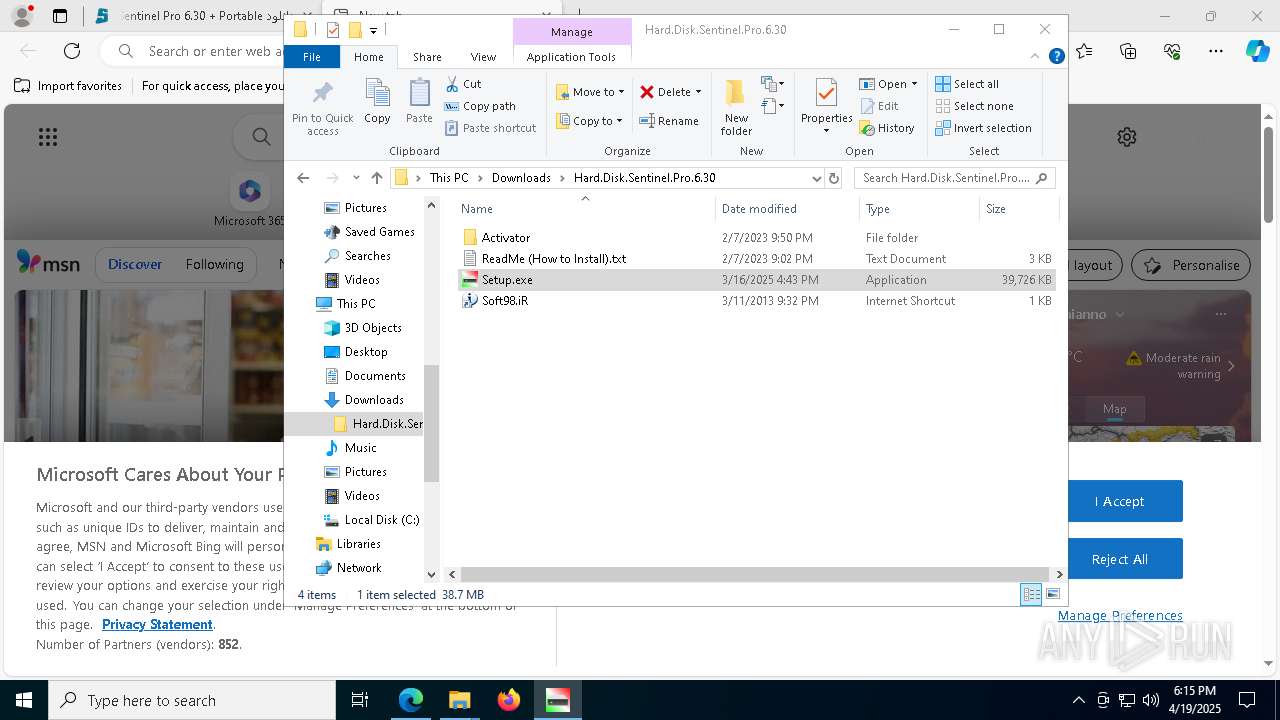Click Copy path in ribbon

[x=480, y=106]
